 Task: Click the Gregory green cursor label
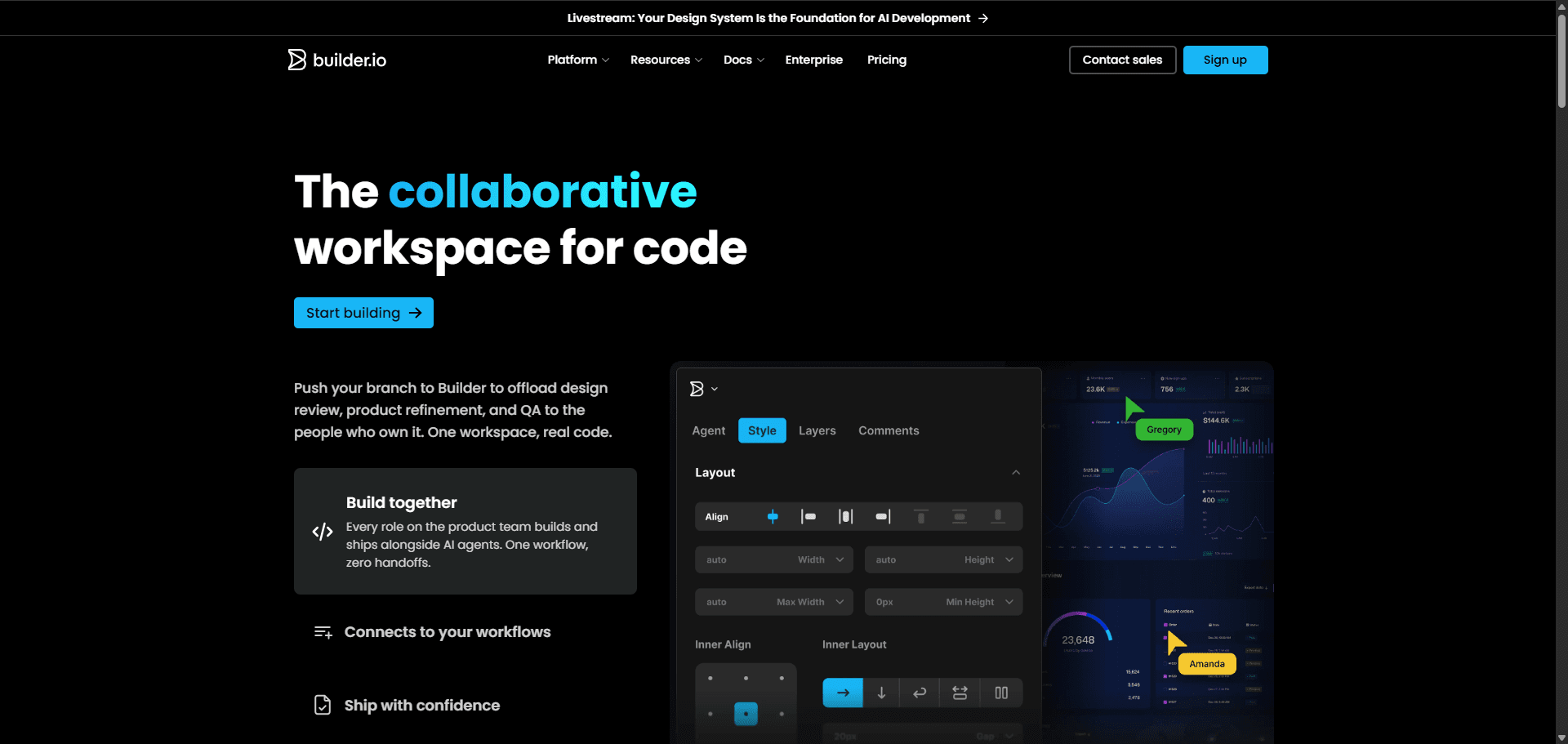[x=1164, y=430]
